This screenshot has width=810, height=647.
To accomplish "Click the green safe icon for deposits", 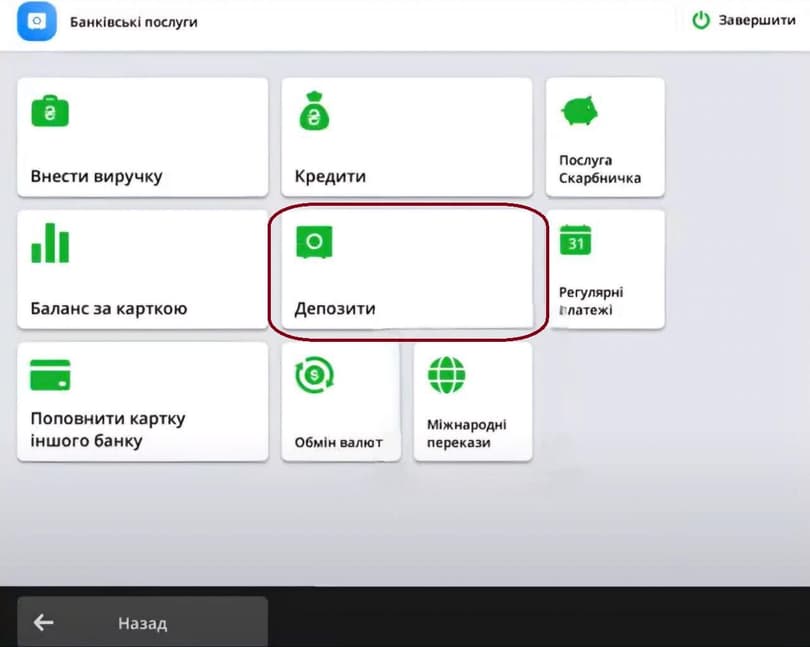I will pyautogui.click(x=314, y=242).
